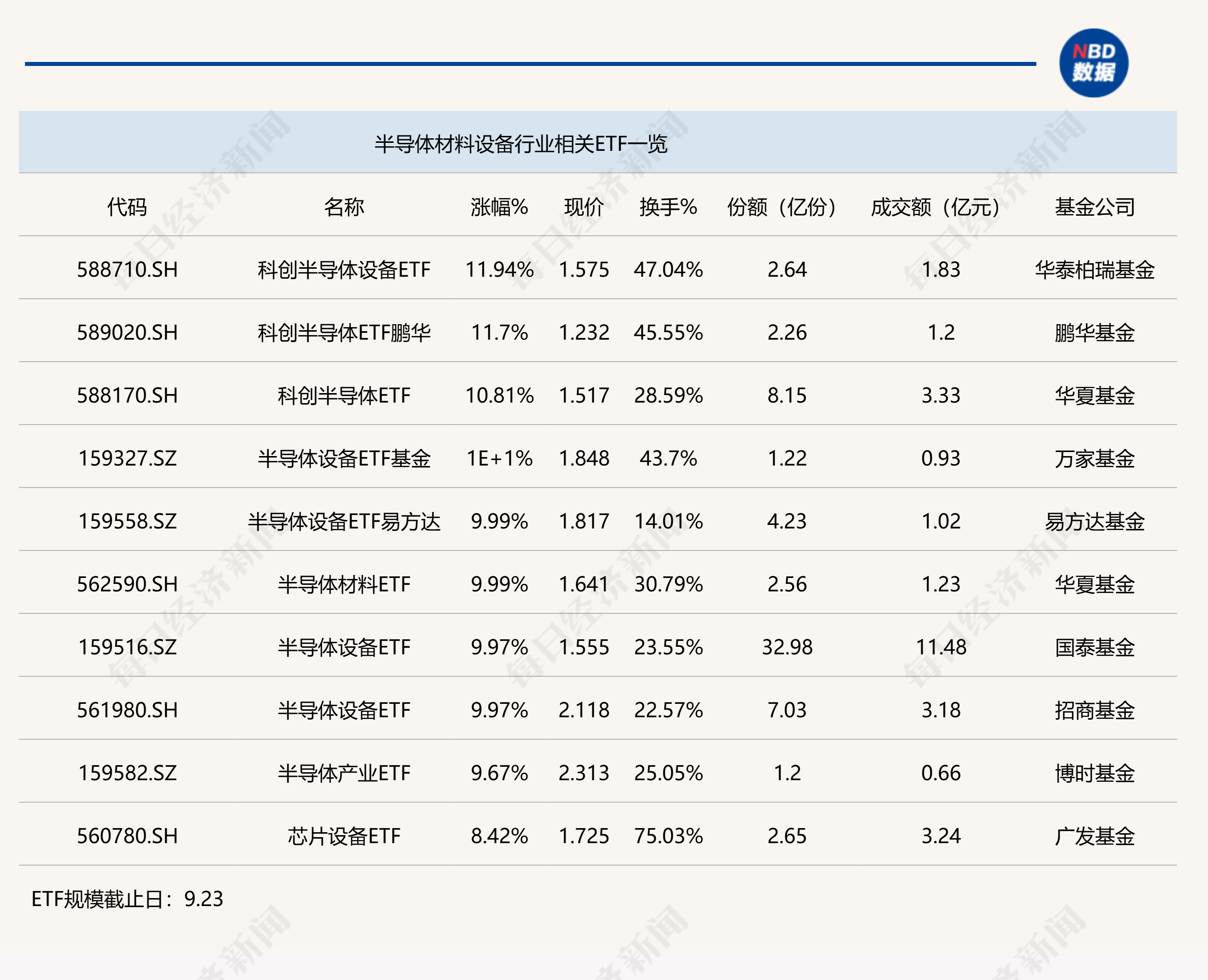Select code cell 159516.SZ
This screenshot has width=1208, height=980.
pyautogui.click(x=127, y=647)
